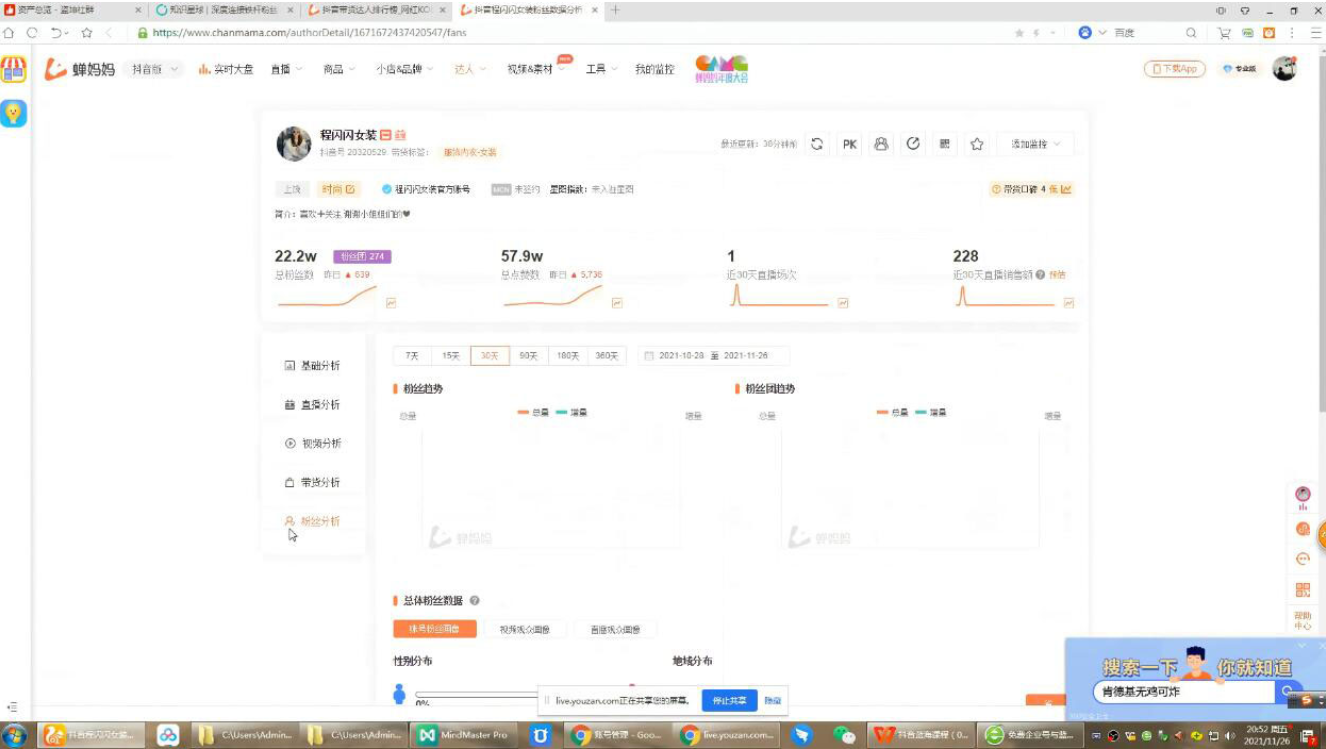Click 停止共享 to stop screen sharing
The height and width of the screenshot is (749, 1326).
pyautogui.click(x=729, y=701)
